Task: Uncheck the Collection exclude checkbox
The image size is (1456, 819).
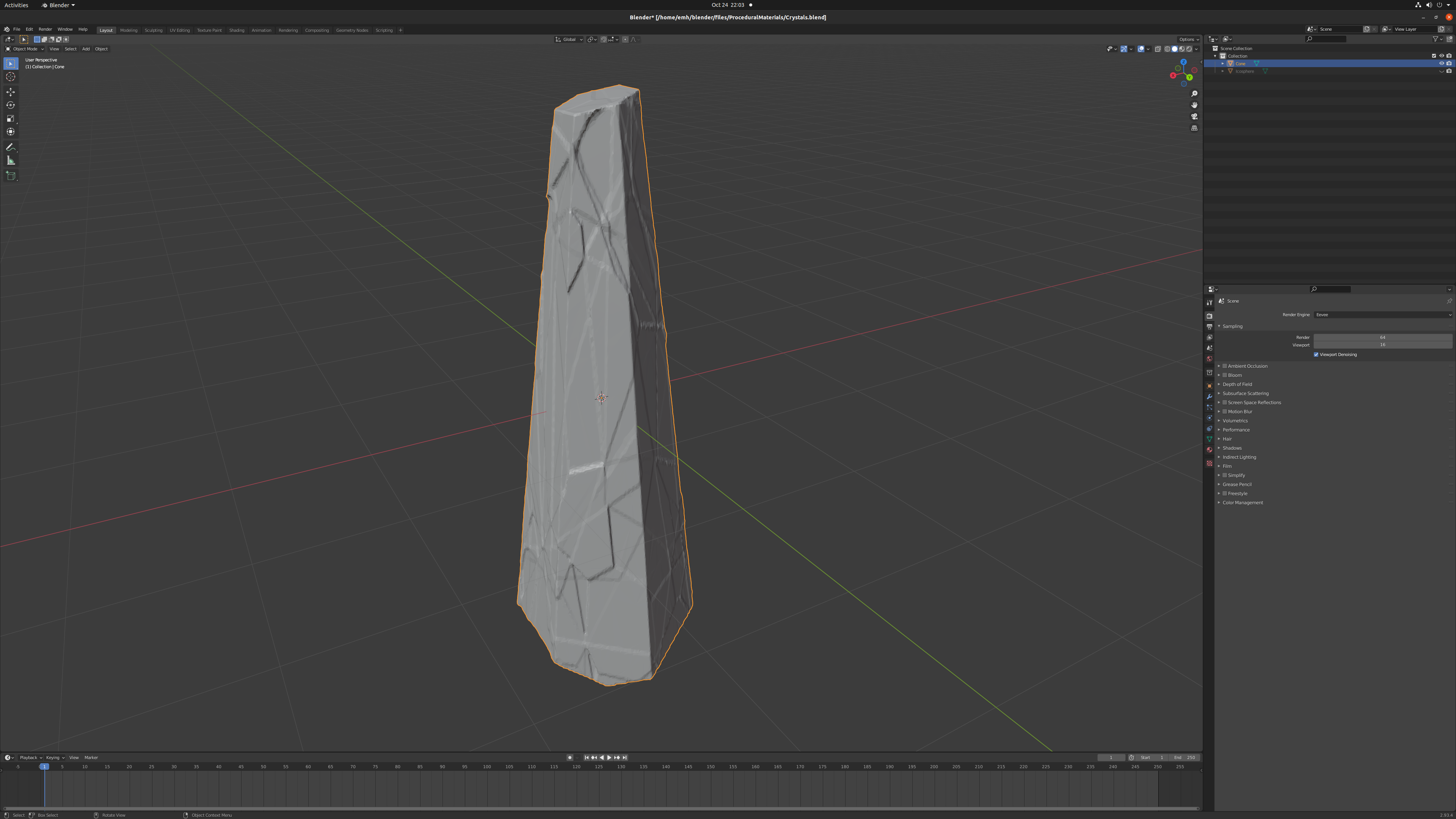Action: 1434,56
